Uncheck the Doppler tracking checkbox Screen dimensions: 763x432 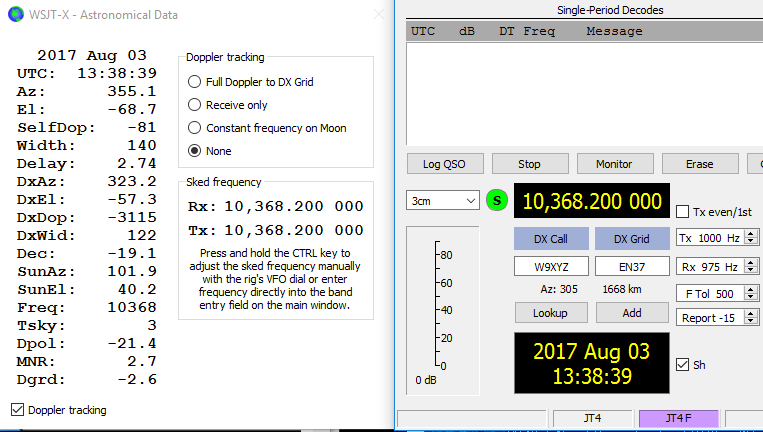(16, 410)
